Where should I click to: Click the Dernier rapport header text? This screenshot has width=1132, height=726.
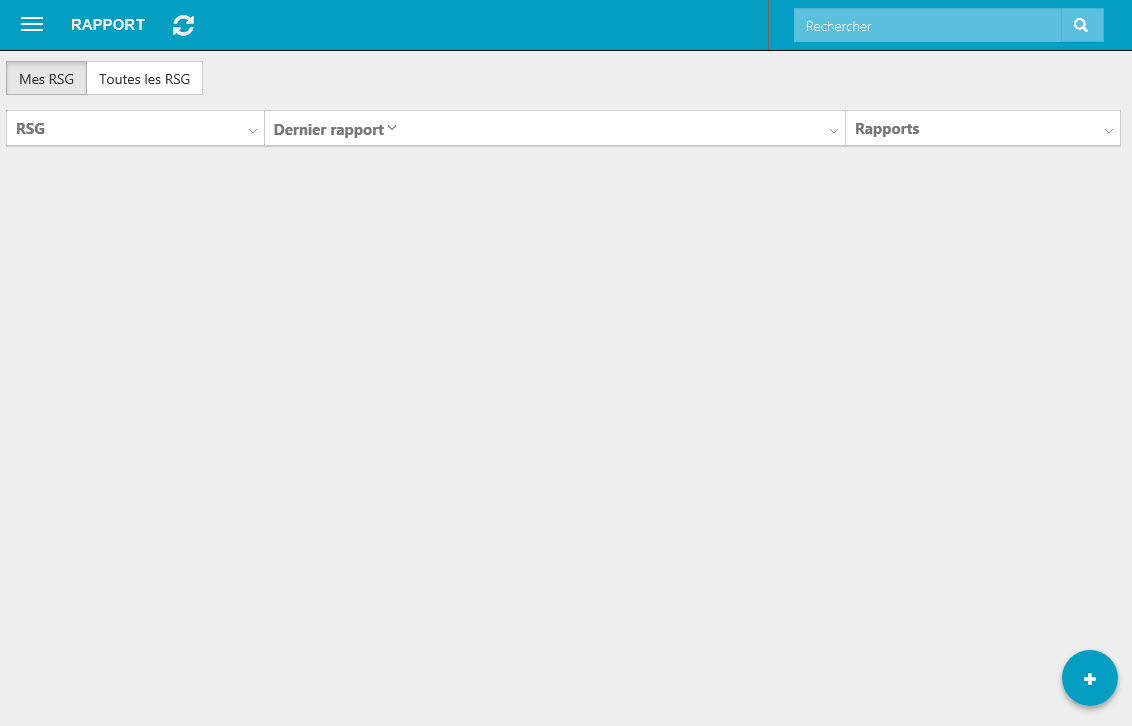pos(328,130)
